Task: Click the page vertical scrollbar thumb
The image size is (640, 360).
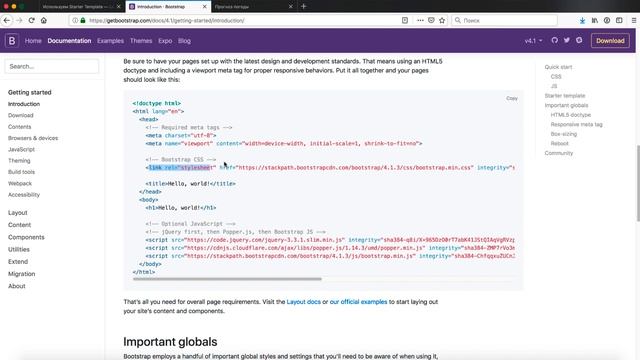Action: (x=638, y=183)
